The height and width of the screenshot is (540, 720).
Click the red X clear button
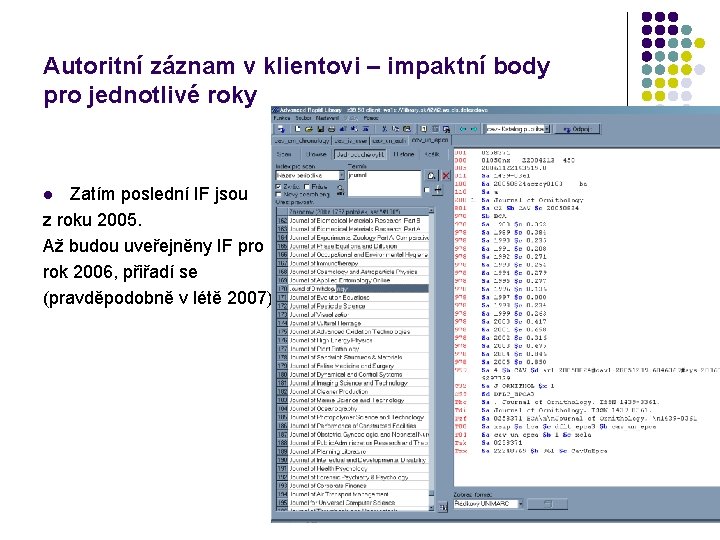pyautogui.click(x=445, y=175)
